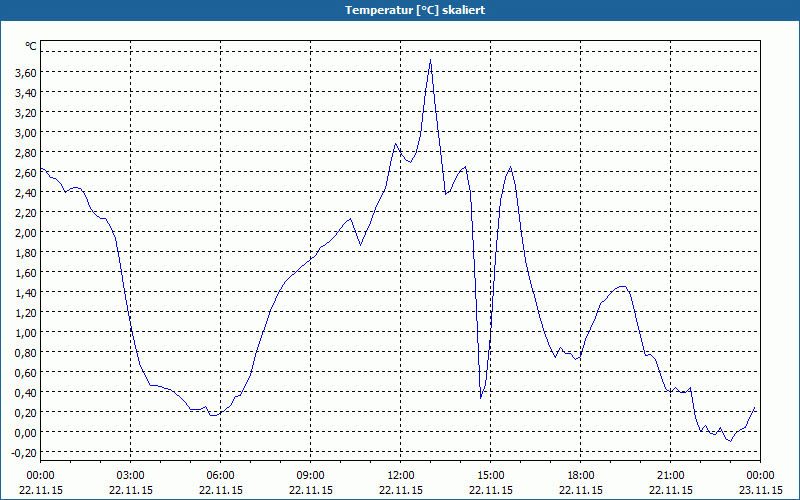Screen dimensions: 800x500
Task: Click the 03:00 time label on x-axis
Action: [x=131, y=476]
